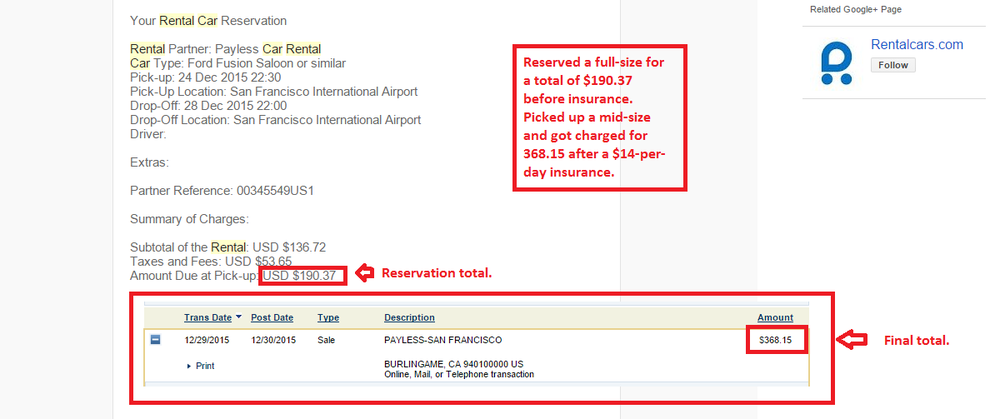Follow the Rentalcars.com Google+ page
Screen dimensions: 1000x419
893,65
